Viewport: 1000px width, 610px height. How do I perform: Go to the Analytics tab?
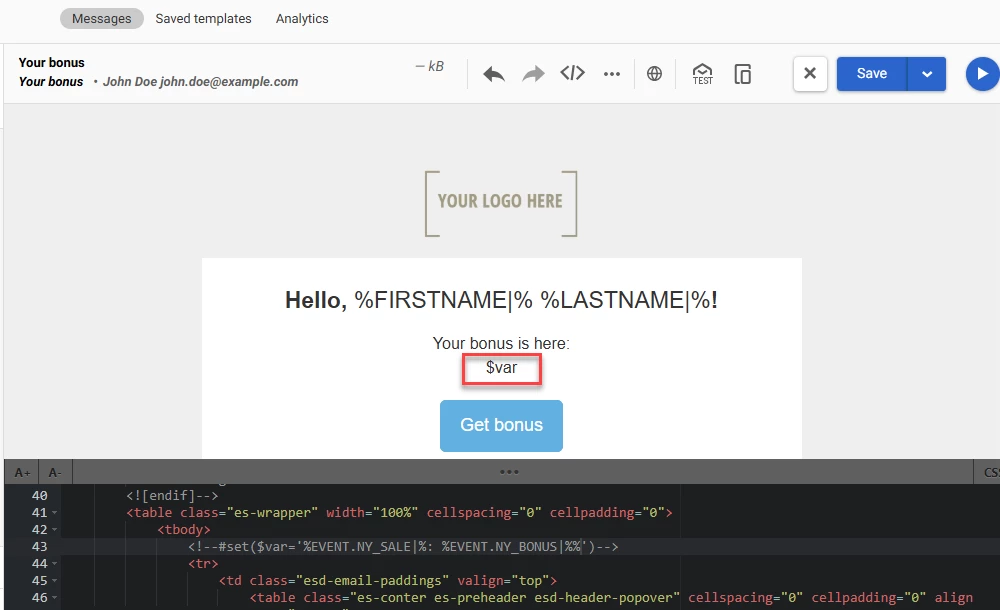(302, 18)
